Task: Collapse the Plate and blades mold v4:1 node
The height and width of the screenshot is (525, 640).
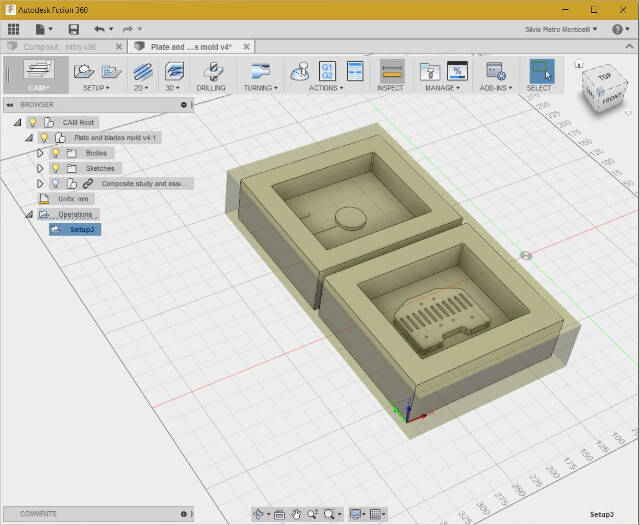Action: coord(29,138)
